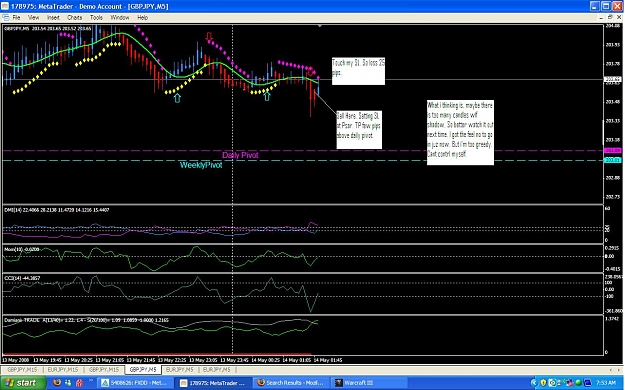Click the 14 May 01:45 time axis label

pos(328,360)
